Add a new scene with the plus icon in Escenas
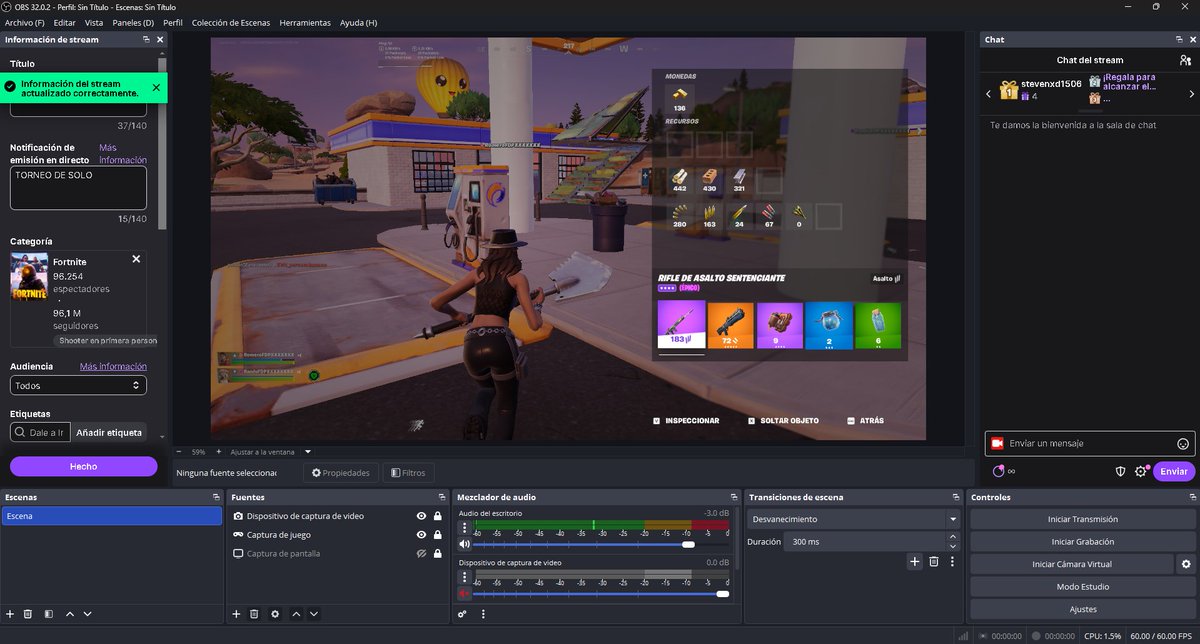The image size is (1200, 644). pos(10,614)
